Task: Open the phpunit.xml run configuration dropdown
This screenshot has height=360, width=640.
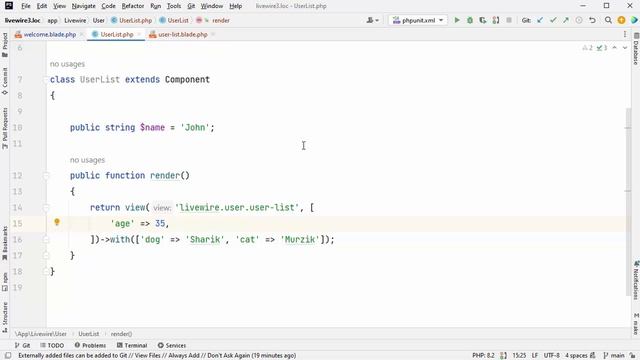Action: point(418,20)
